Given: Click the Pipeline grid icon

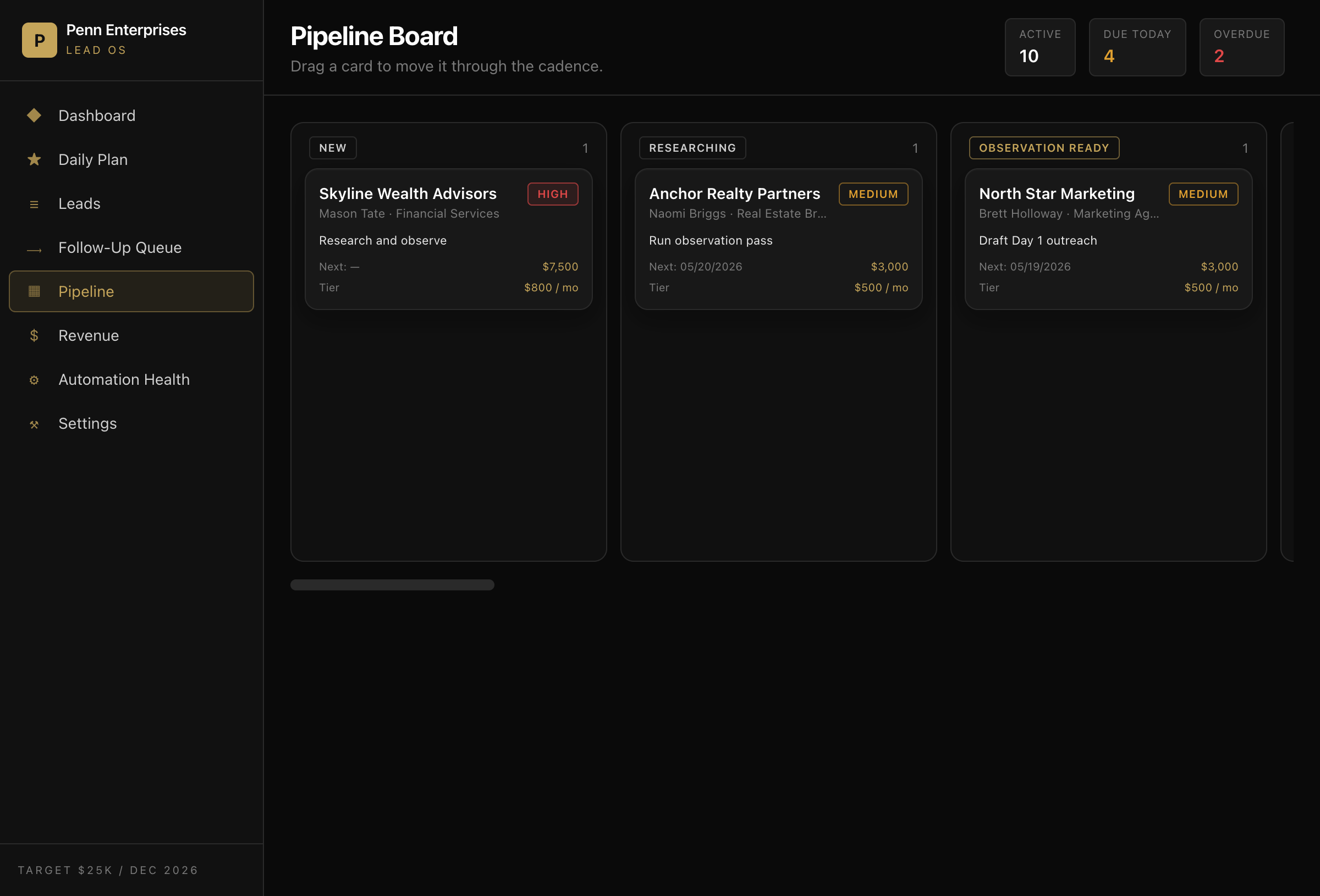Looking at the screenshot, I should 34,291.
